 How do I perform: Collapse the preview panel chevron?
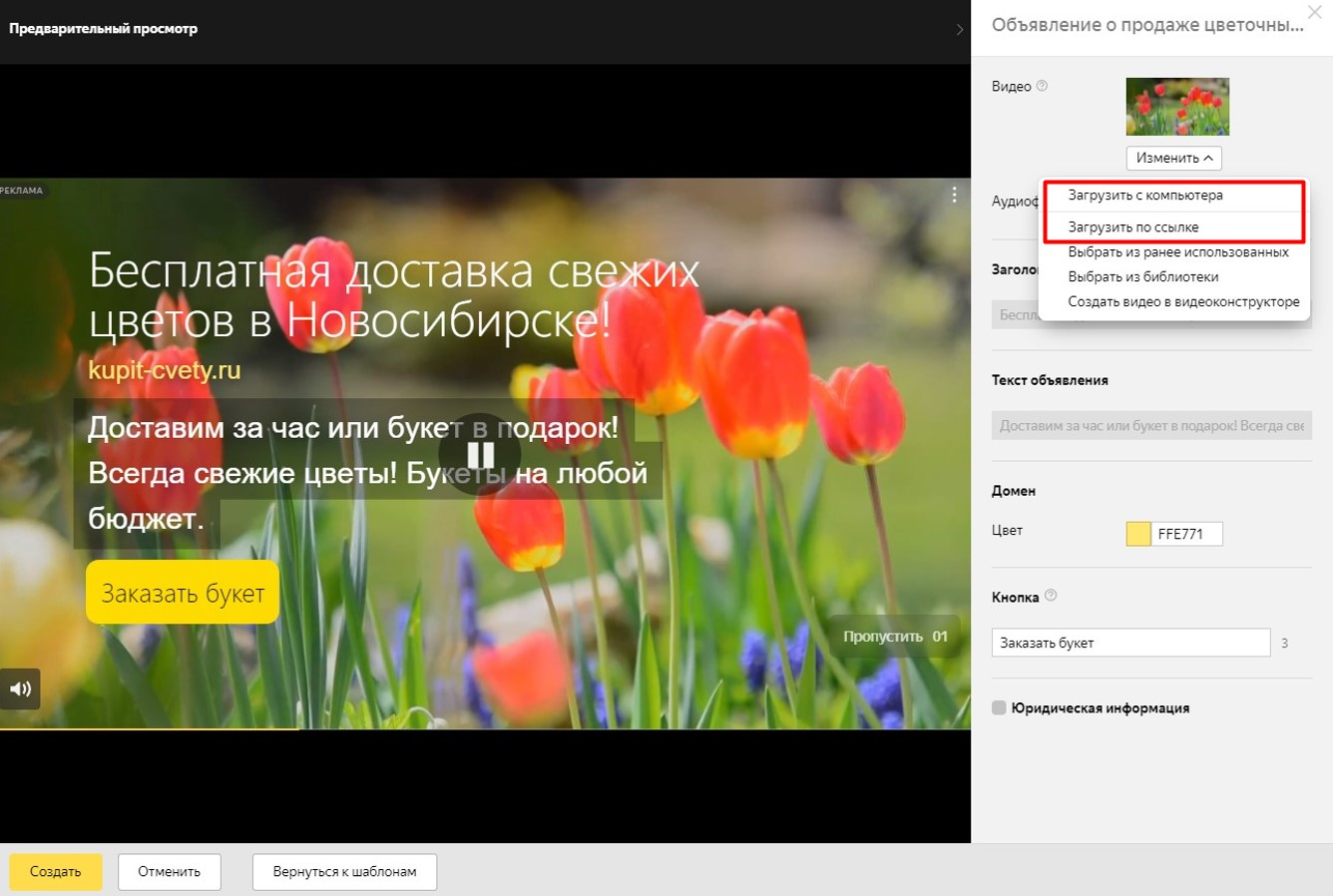pos(960,29)
